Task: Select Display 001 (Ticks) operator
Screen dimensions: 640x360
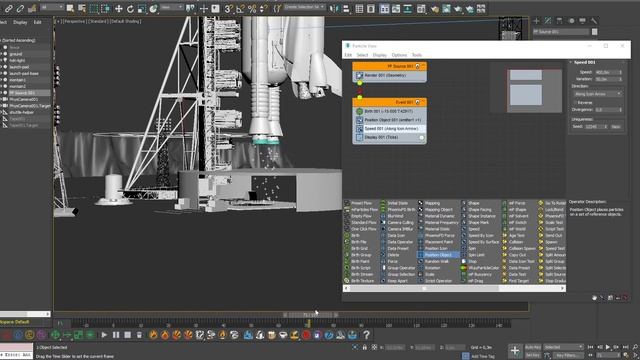Action: (389, 138)
